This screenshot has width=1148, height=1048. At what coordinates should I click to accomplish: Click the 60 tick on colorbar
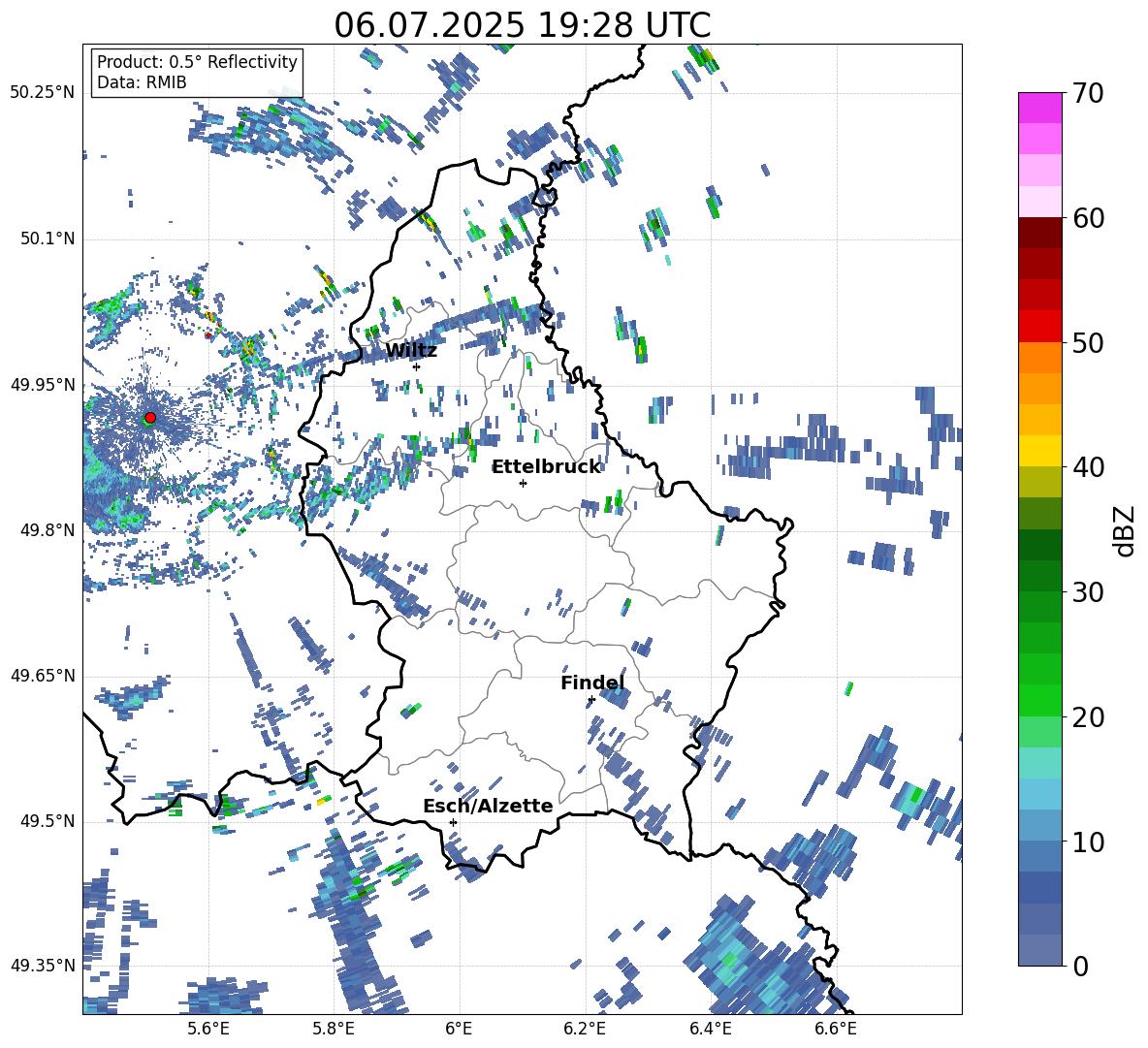click(x=1087, y=218)
